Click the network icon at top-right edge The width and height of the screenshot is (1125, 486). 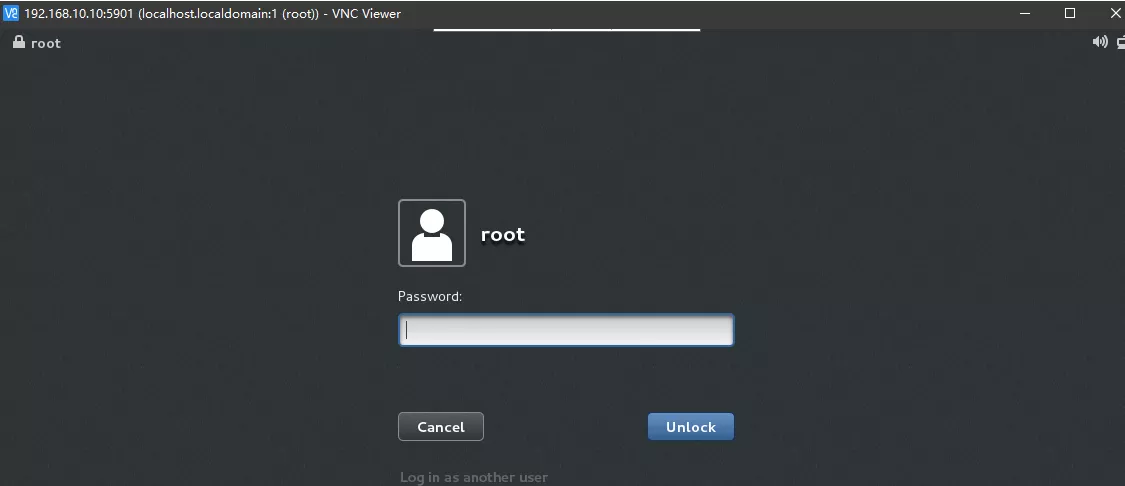1120,42
